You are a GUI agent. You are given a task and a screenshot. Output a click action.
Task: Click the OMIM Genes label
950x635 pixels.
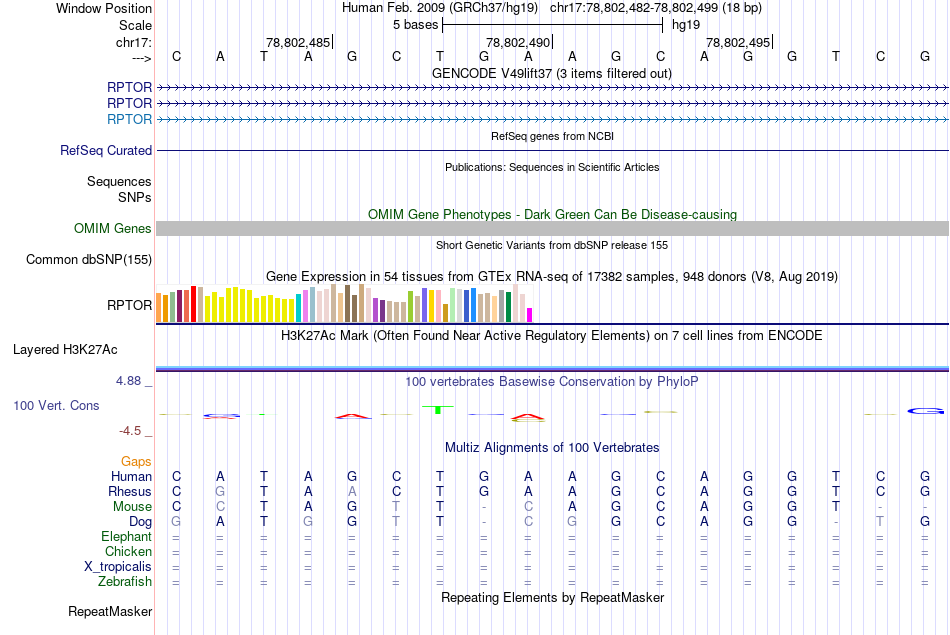[x=113, y=228]
